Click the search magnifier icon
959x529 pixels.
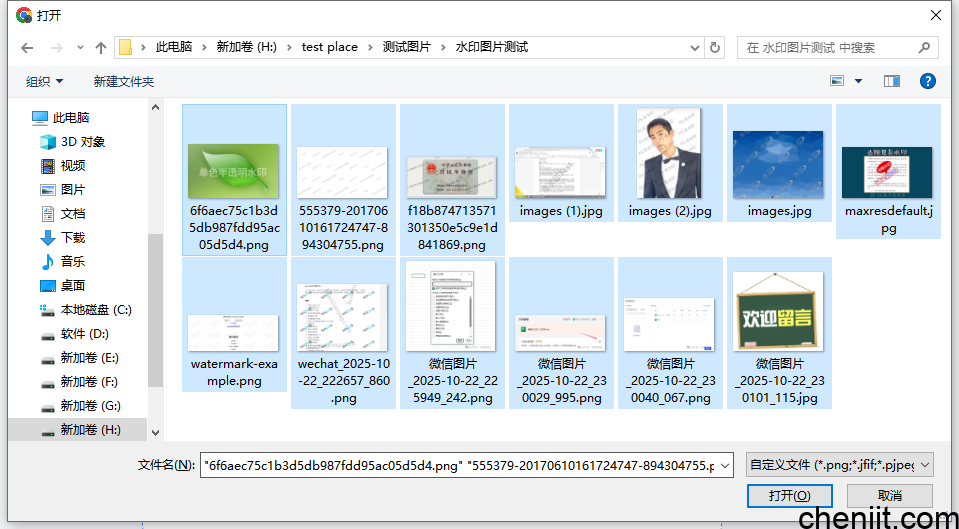click(924, 47)
